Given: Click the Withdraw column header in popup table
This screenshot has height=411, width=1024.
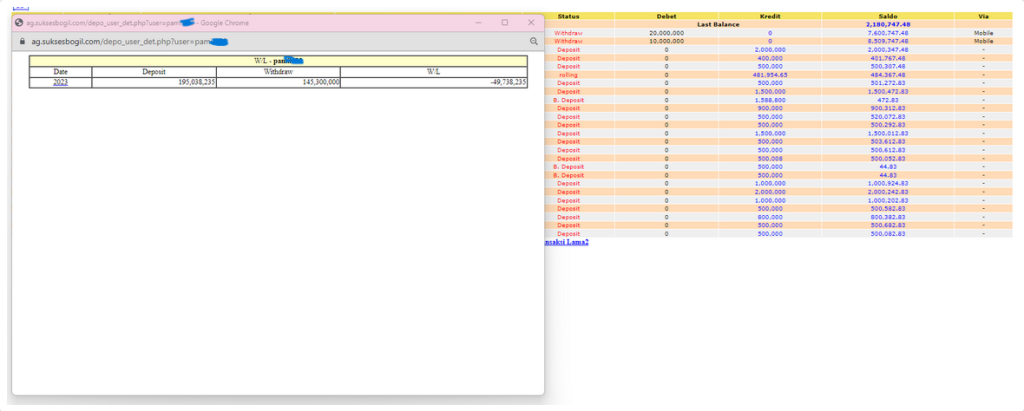Looking at the screenshot, I should (x=278, y=72).
